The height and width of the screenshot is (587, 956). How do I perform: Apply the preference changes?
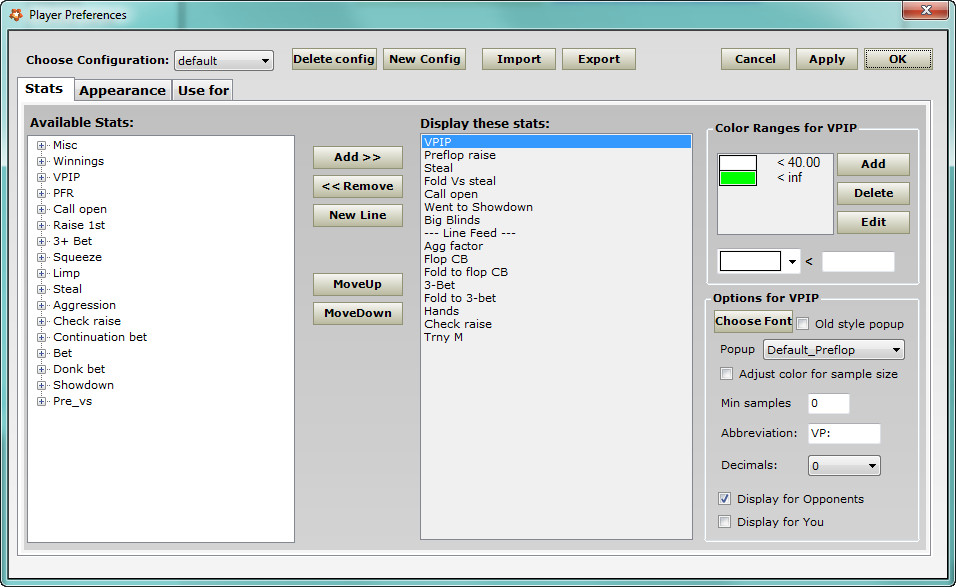tap(827, 59)
